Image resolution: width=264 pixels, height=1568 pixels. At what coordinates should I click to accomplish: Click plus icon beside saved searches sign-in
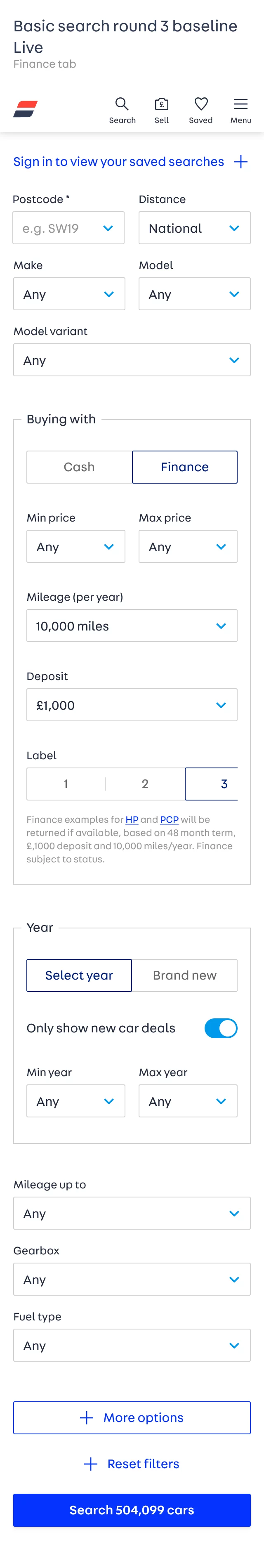241,162
